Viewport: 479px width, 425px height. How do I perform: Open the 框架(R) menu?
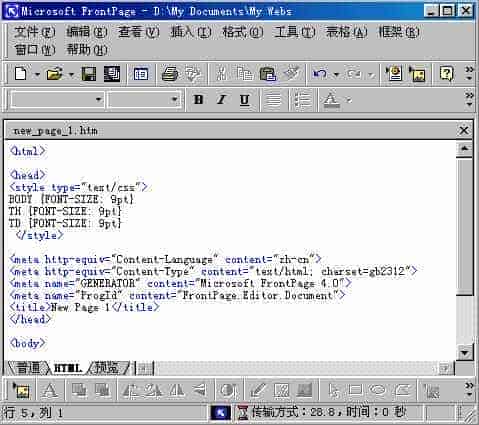[399, 32]
